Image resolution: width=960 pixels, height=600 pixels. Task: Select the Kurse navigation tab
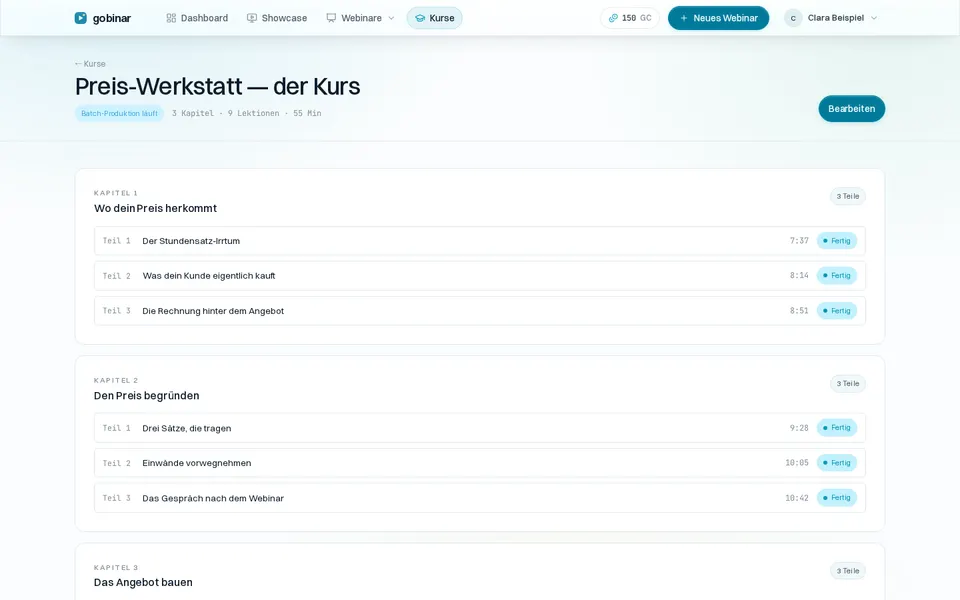click(435, 18)
